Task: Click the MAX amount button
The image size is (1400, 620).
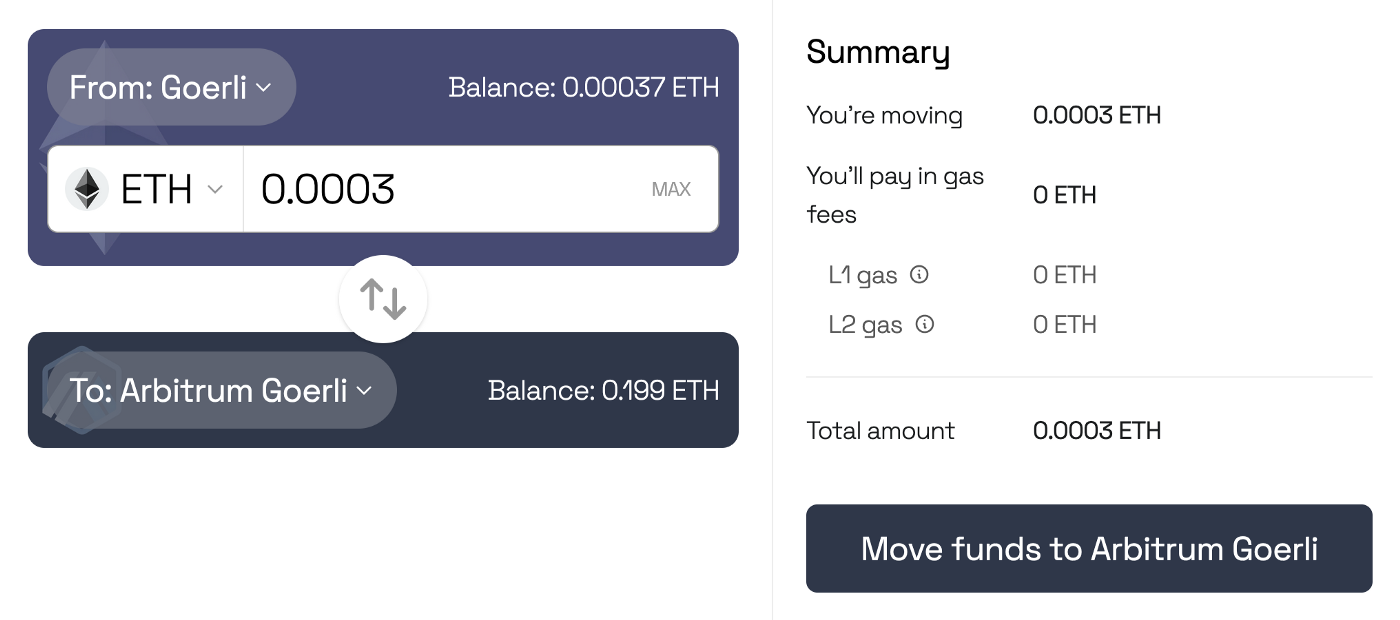Action: (671, 189)
